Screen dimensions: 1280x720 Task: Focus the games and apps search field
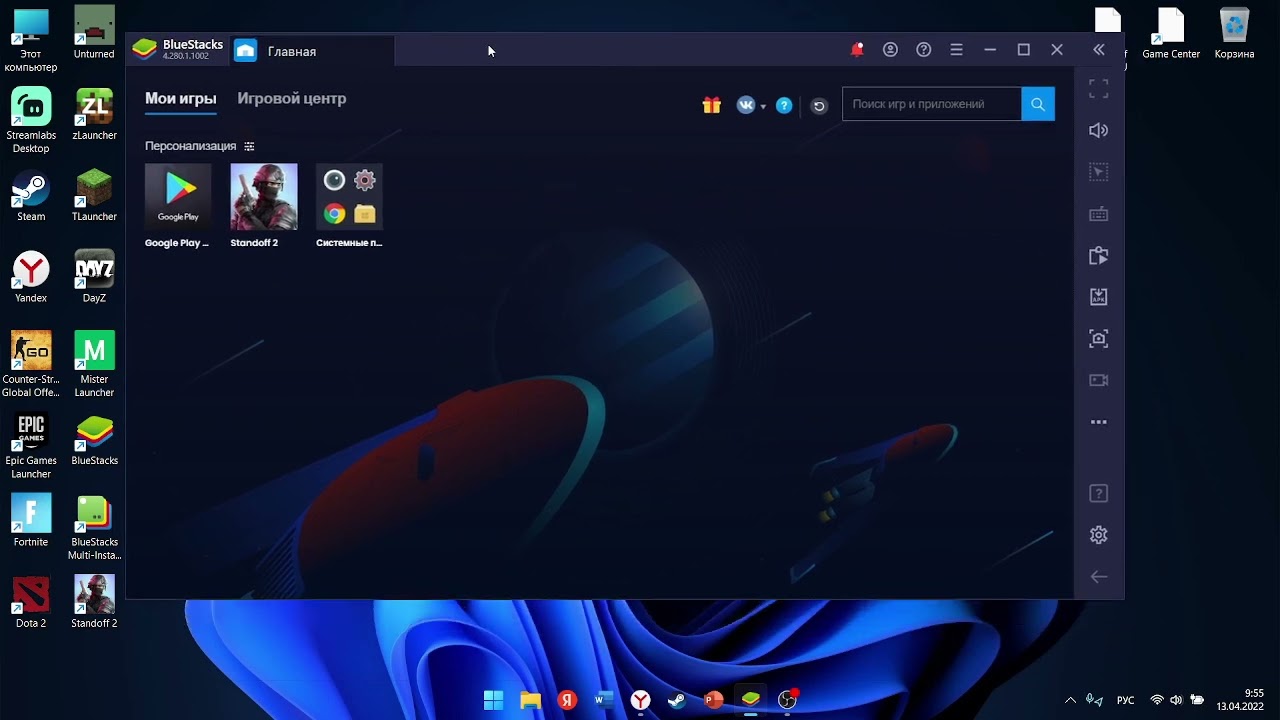tap(932, 104)
